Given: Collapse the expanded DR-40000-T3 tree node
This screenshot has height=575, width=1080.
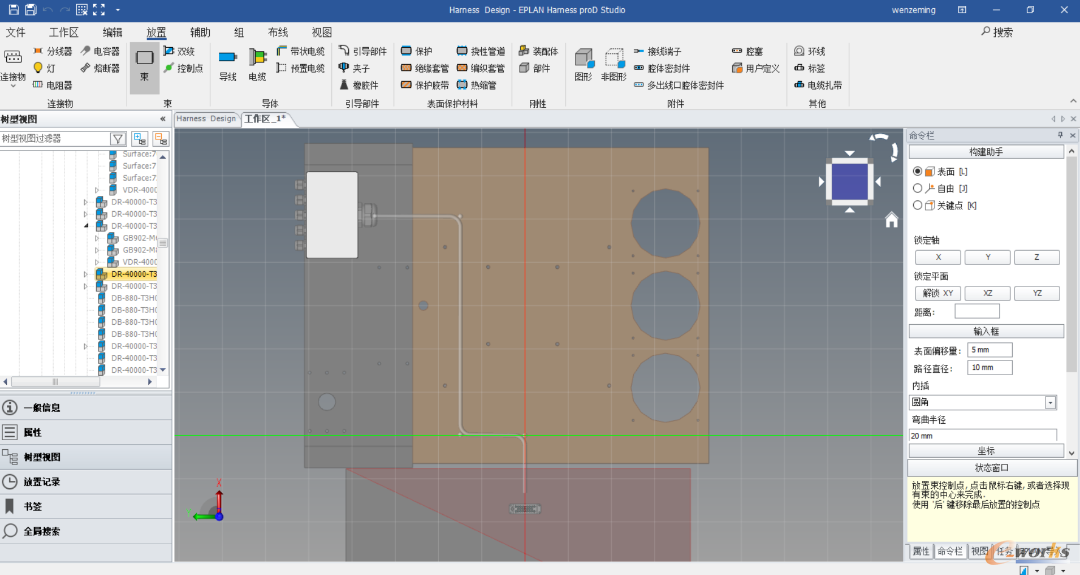Looking at the screenshot, I should (x=86, y=226).
